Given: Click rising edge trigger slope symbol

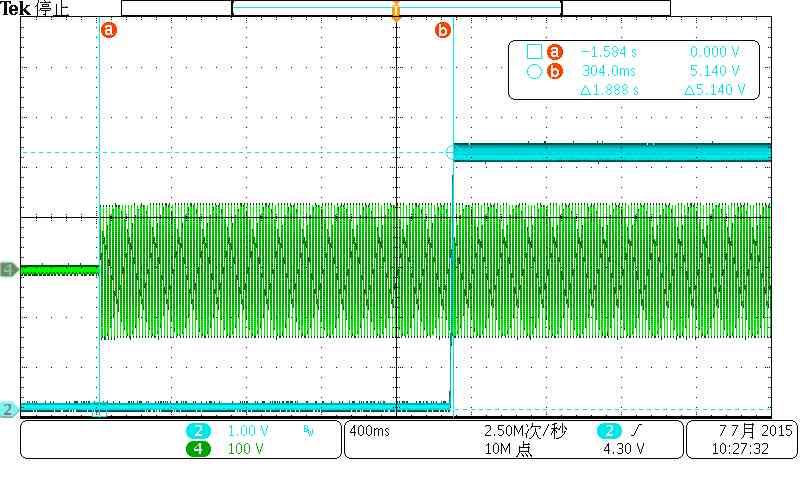Looking at the screenshot, I should [635, 431].
